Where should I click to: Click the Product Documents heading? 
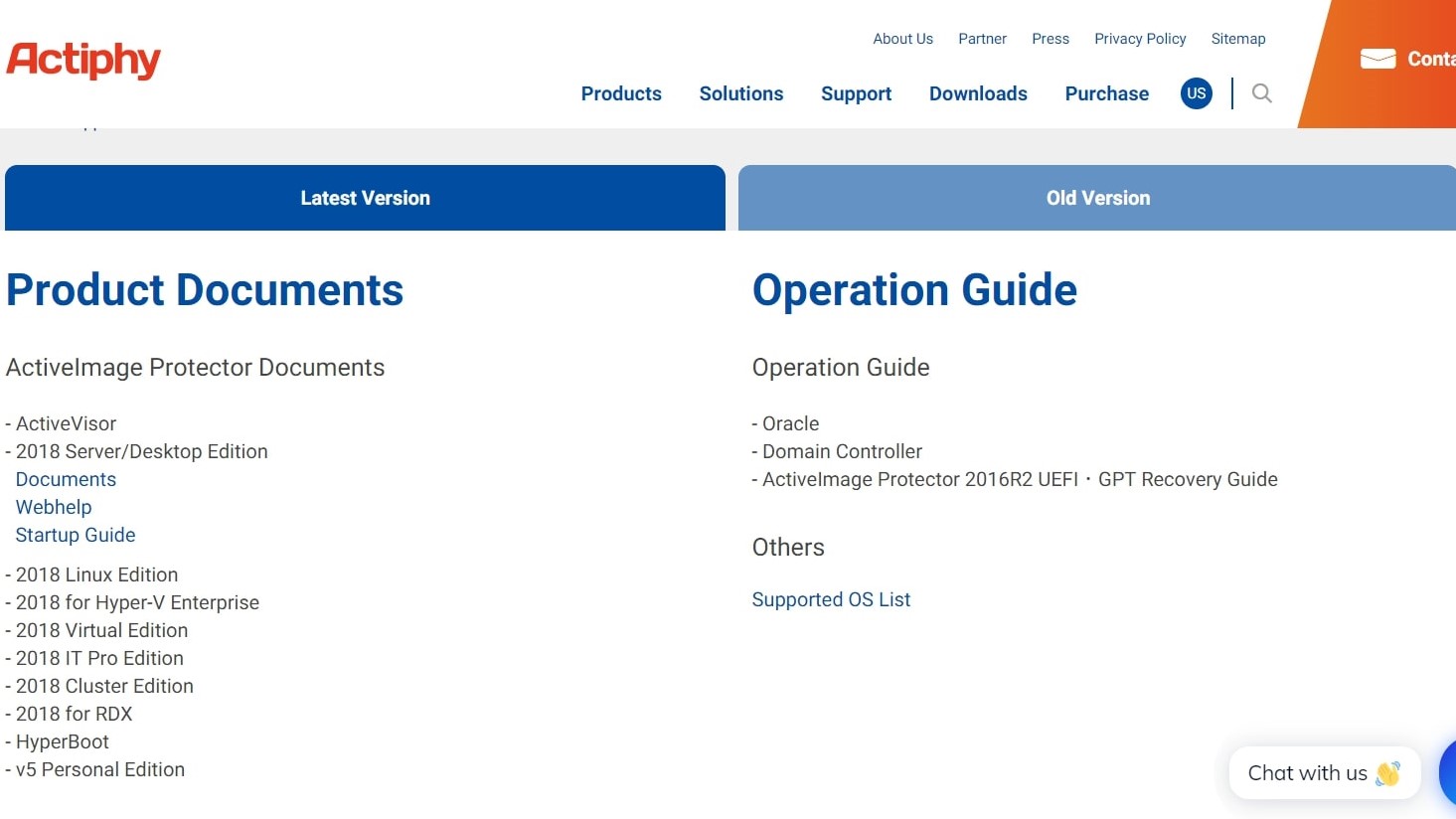point(205,290)
